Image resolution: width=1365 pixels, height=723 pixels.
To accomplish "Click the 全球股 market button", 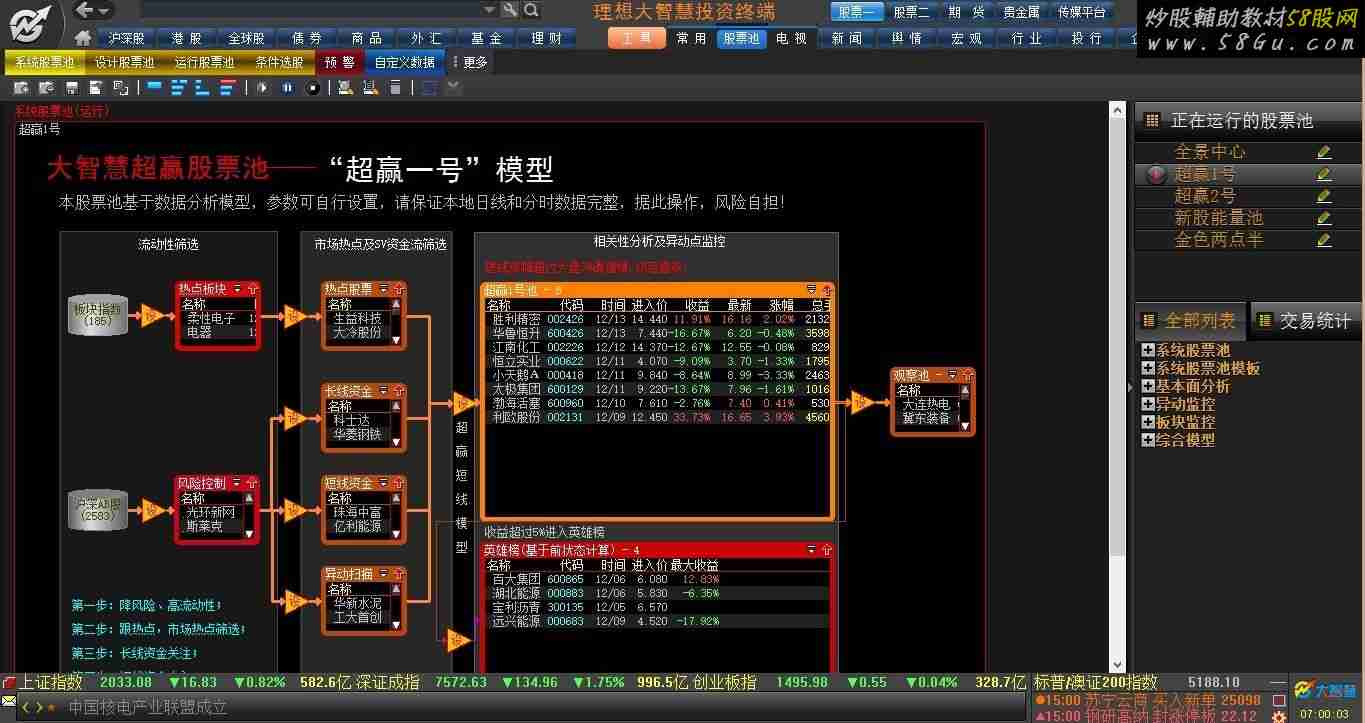I will [246, 38].
